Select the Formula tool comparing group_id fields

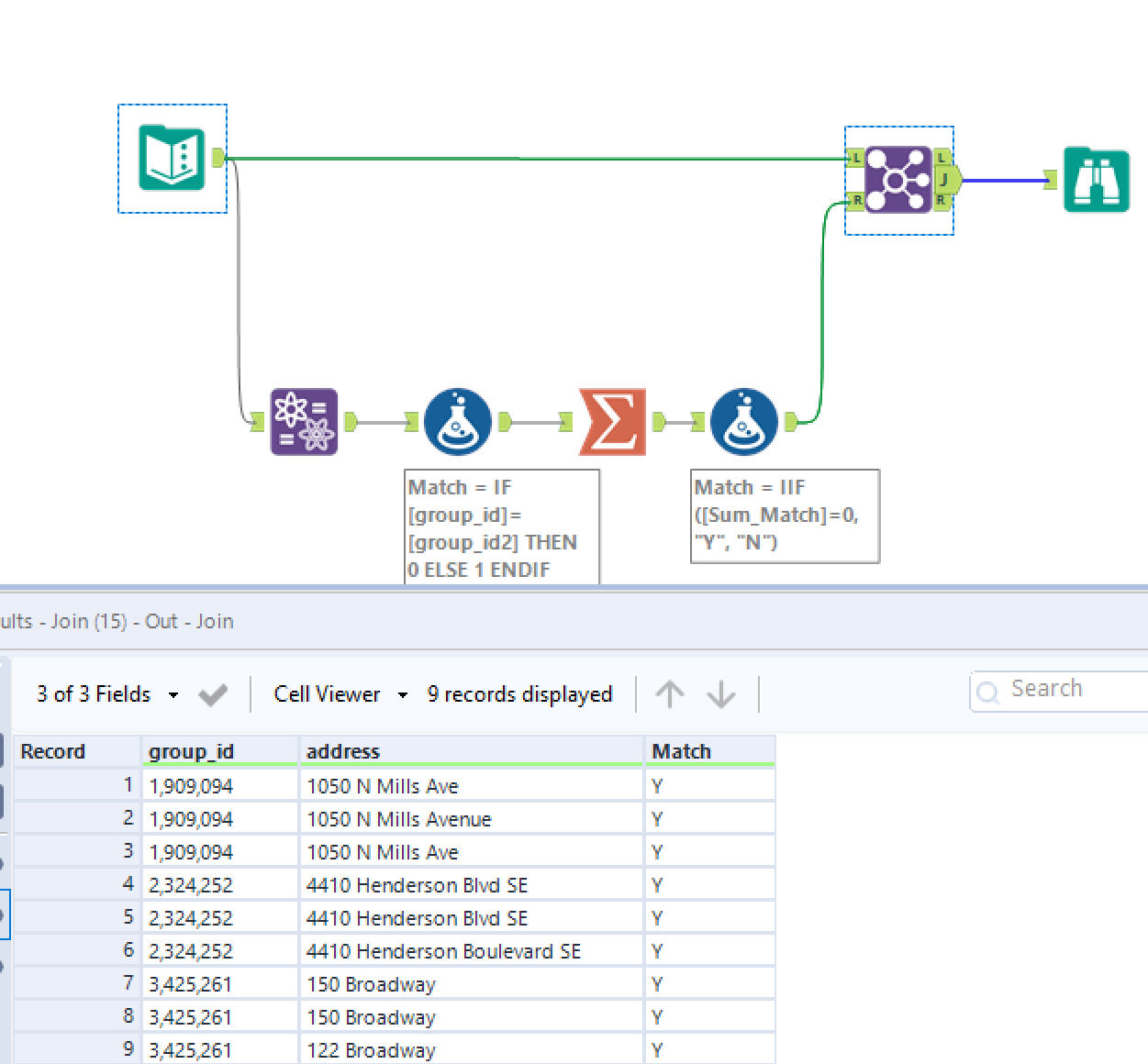[x=457, y=422]
